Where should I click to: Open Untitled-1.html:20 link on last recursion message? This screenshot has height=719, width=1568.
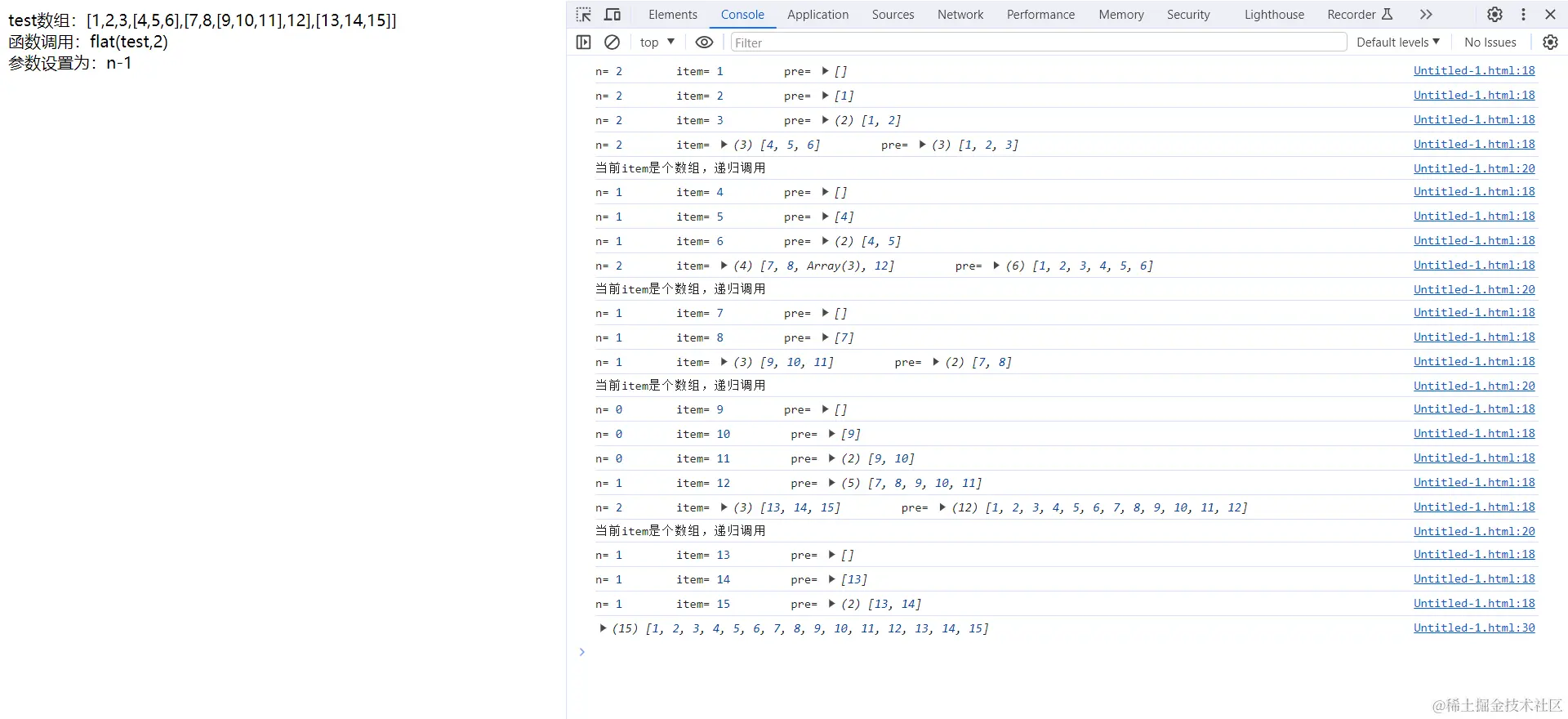1474,532
